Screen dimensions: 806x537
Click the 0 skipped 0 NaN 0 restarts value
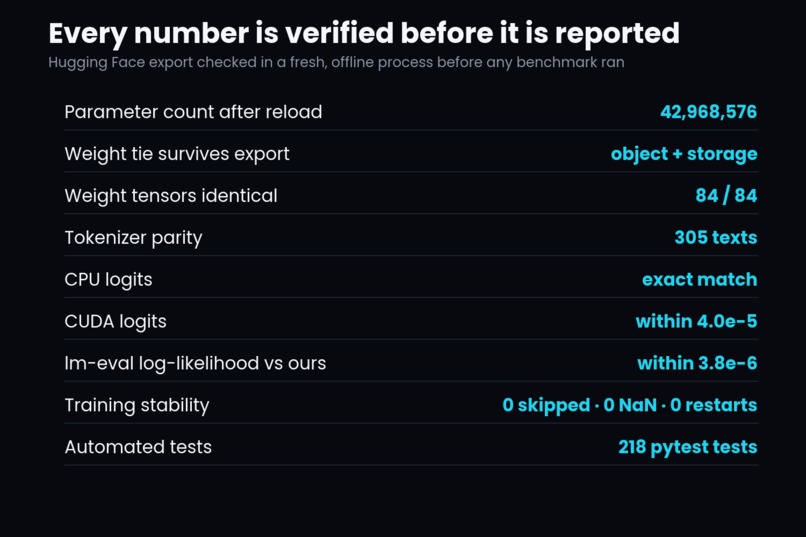(630, 405)
